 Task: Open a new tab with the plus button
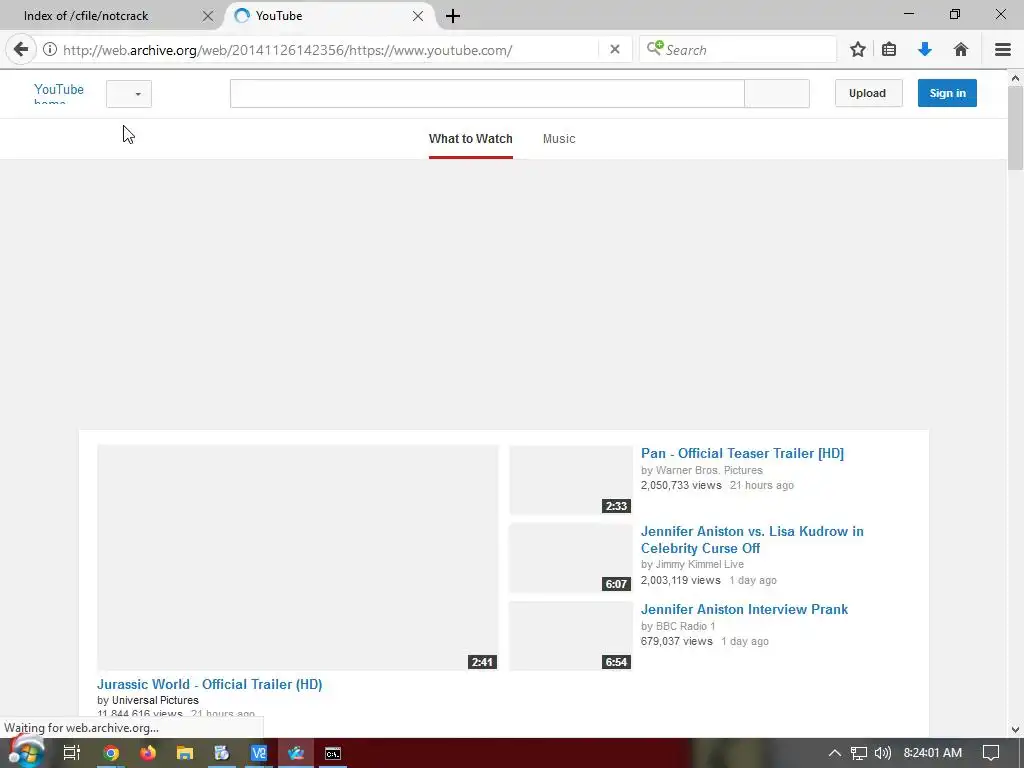pos(453,16)
